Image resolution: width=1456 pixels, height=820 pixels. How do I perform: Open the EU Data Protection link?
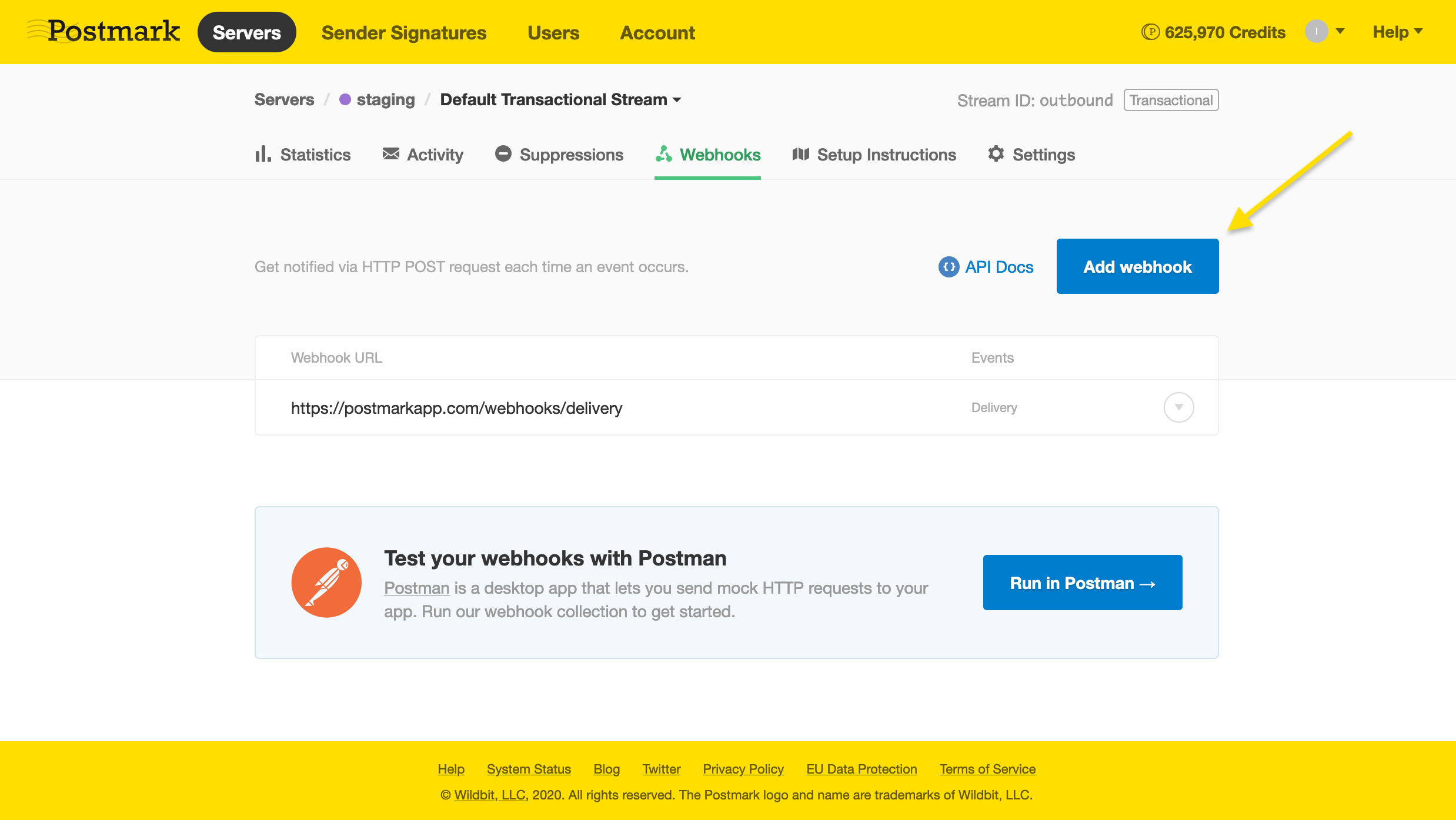[x=861, y=769]
